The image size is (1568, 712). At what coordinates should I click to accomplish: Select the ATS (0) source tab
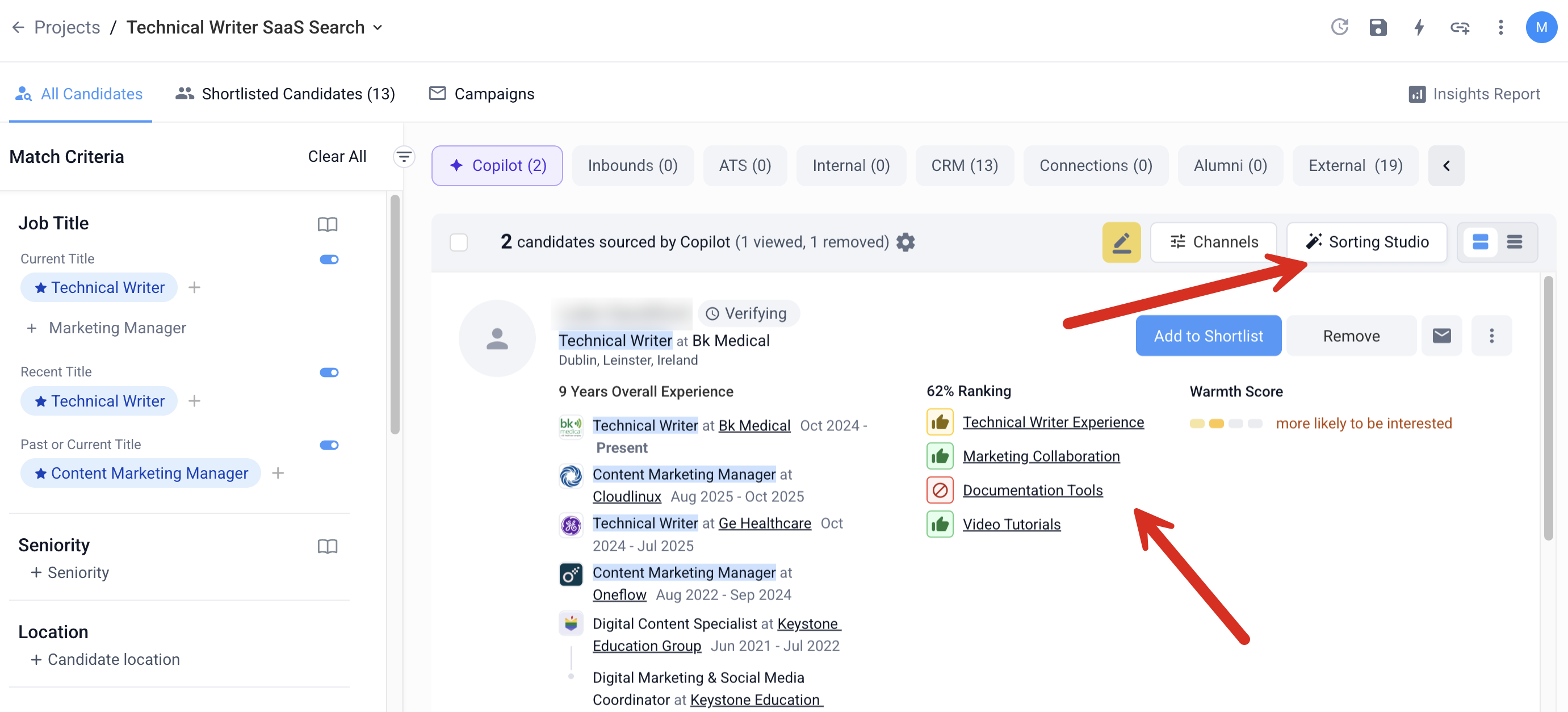745,166
